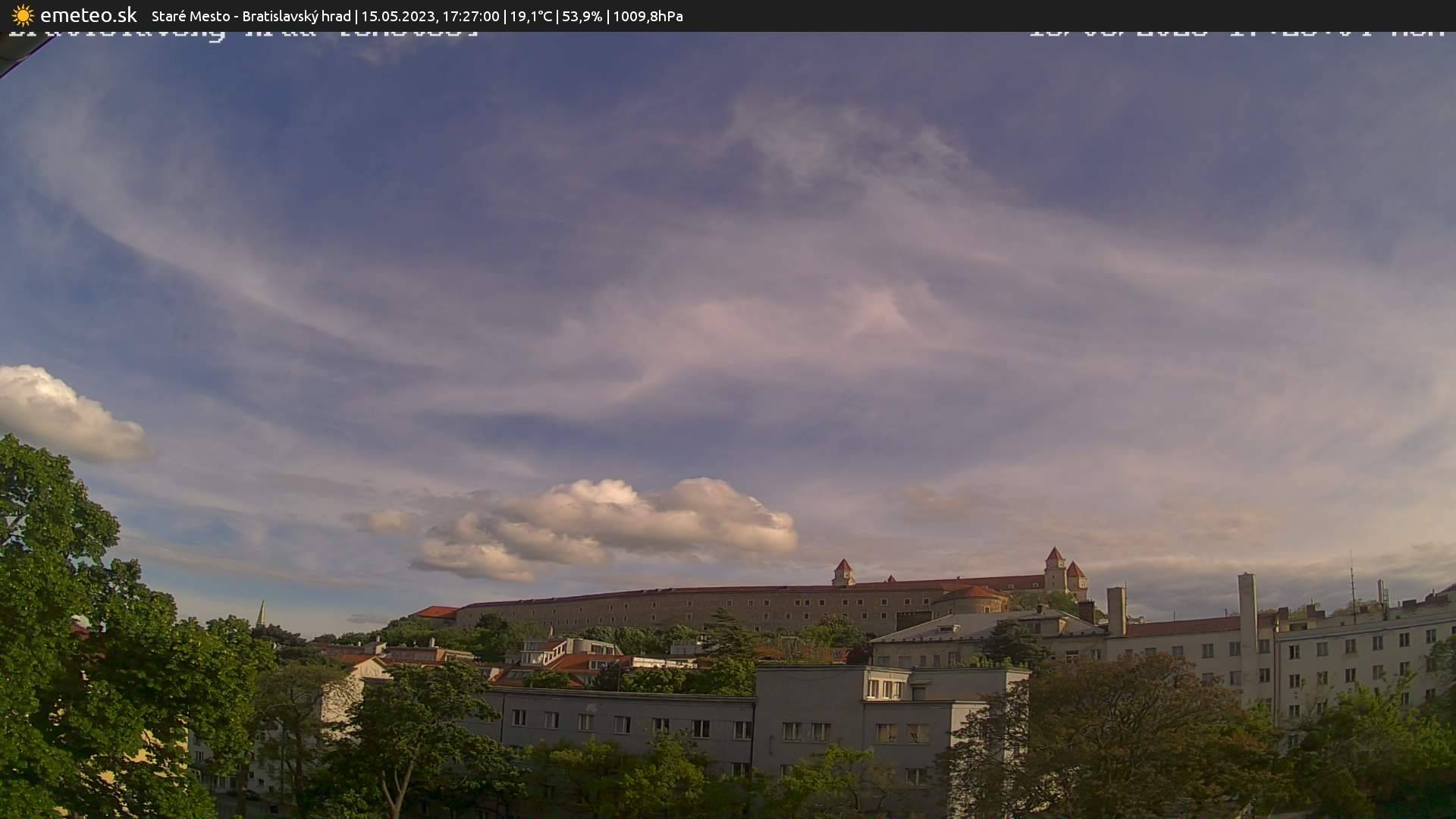Select the temperature reading 19,1°C
1456x819 pixels.
(x=531, y=15)
